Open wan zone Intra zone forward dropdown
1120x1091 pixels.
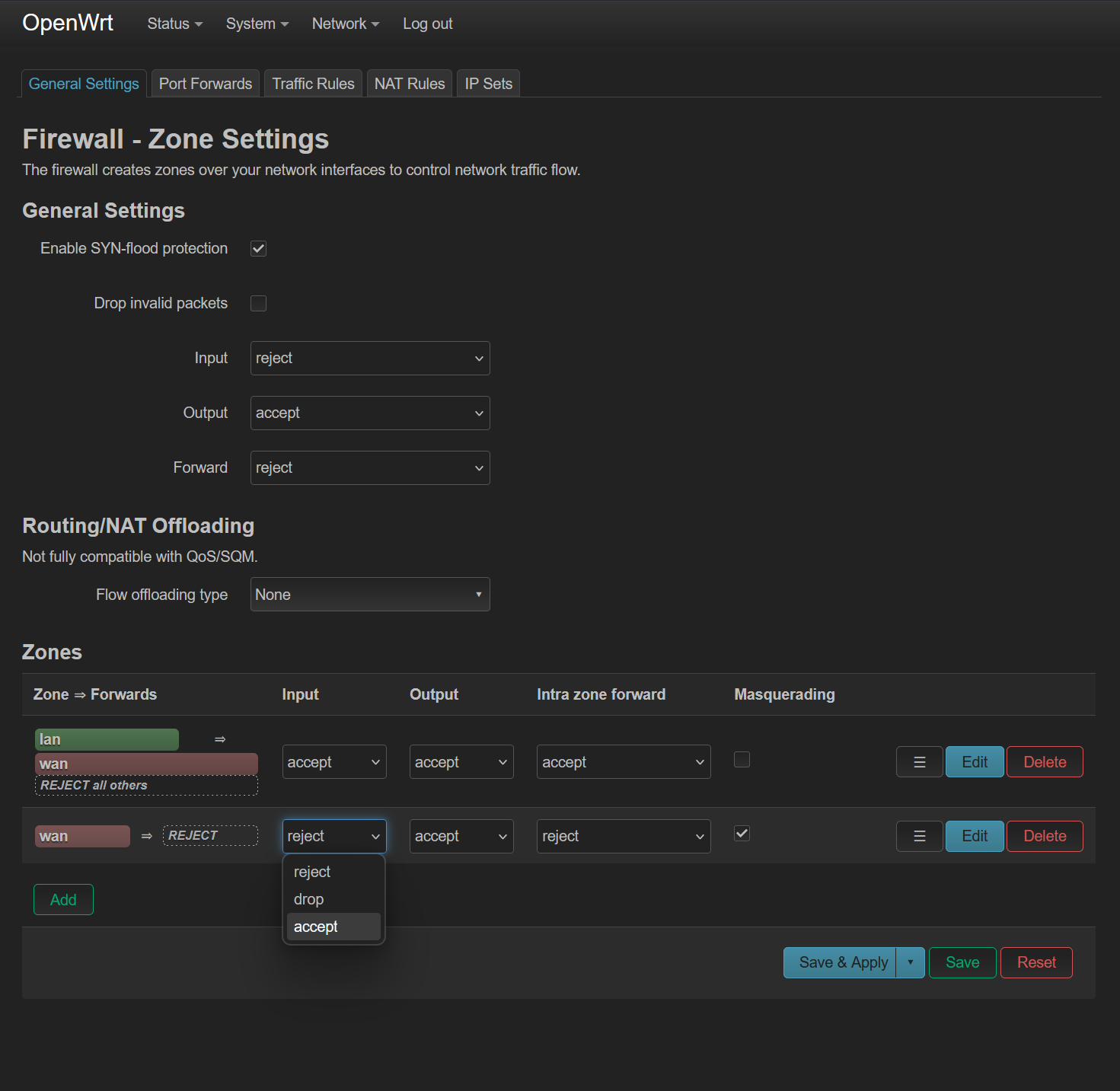[624, 836]
